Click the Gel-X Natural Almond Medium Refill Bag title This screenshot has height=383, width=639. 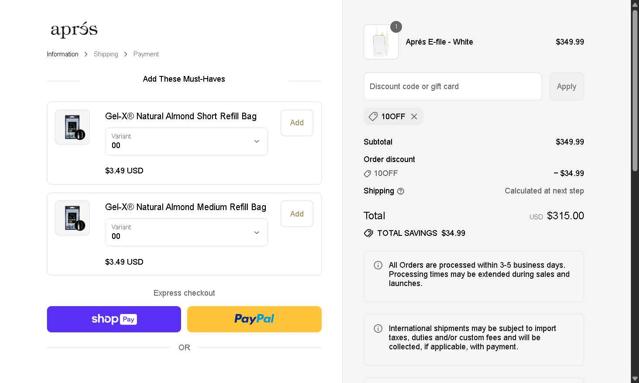click(185, 207)
